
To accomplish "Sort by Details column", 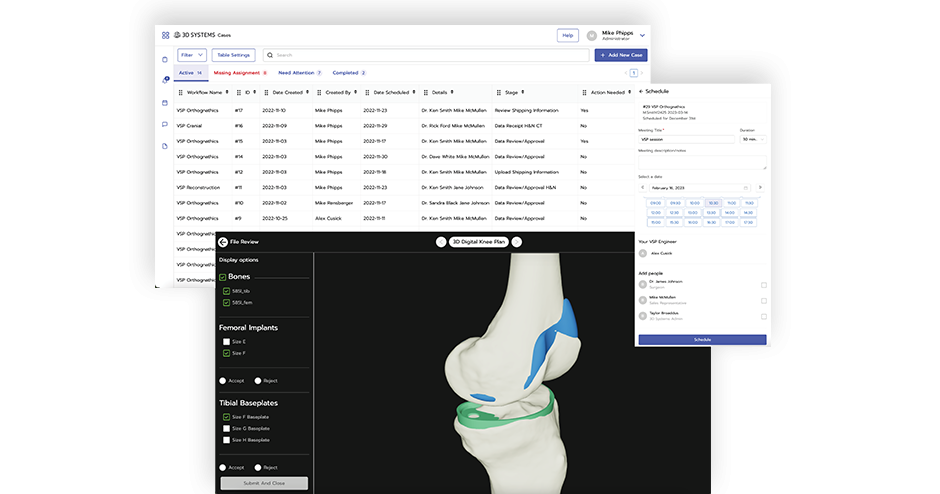I will (x=452, y=92).
